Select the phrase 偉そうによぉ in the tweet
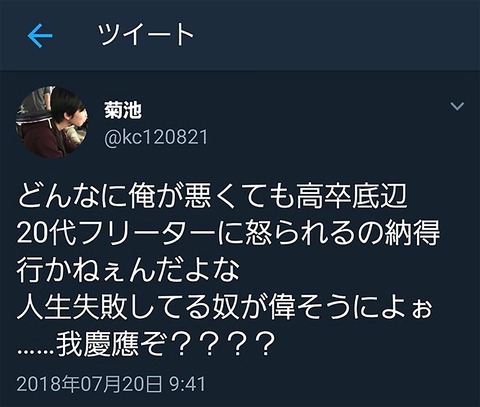 (x=350, y=306)
